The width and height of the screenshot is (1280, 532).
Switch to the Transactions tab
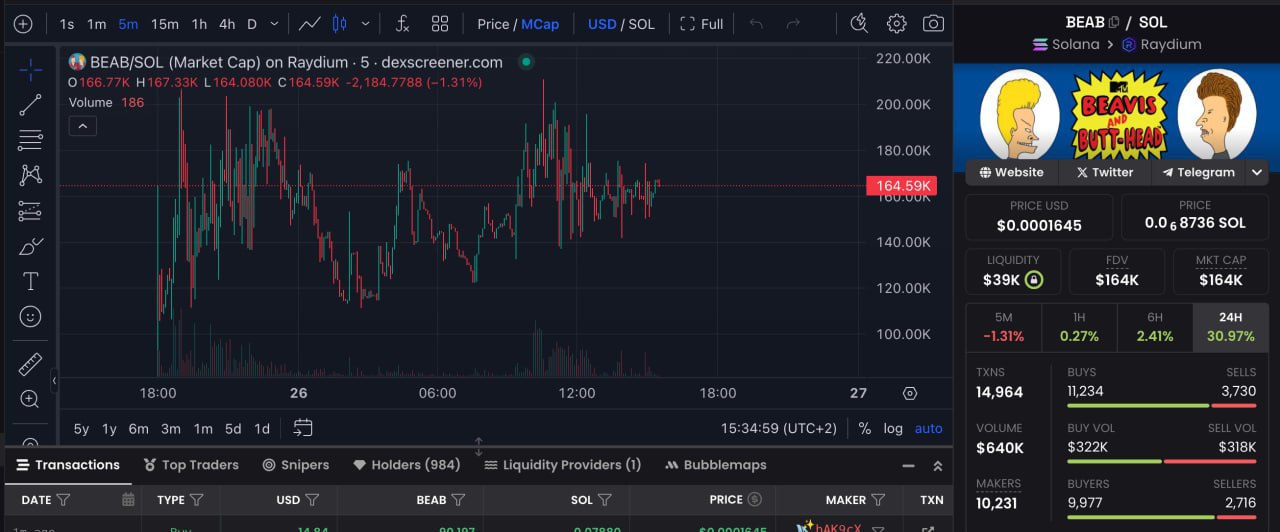[x=67, y=465]
